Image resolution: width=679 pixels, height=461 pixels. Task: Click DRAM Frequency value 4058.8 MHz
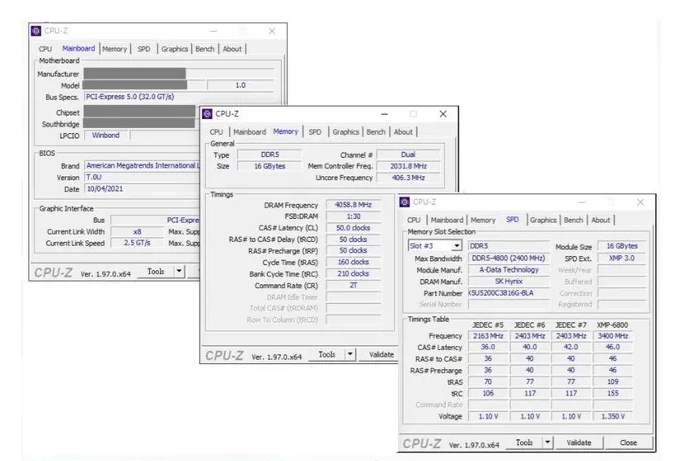[353, 204]
